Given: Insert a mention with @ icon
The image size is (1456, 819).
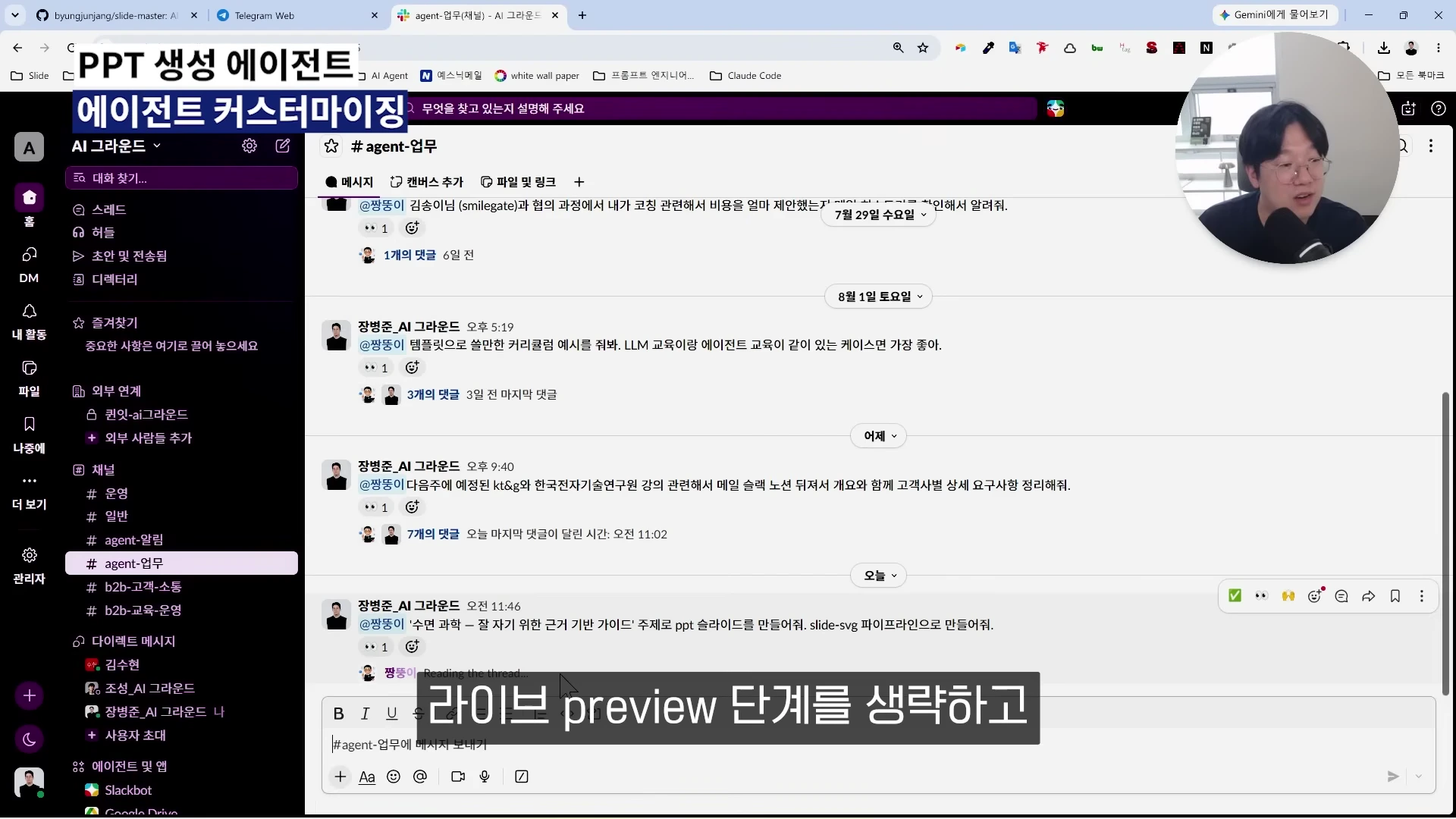Looking at the screenshot, I should click(420, 777).
